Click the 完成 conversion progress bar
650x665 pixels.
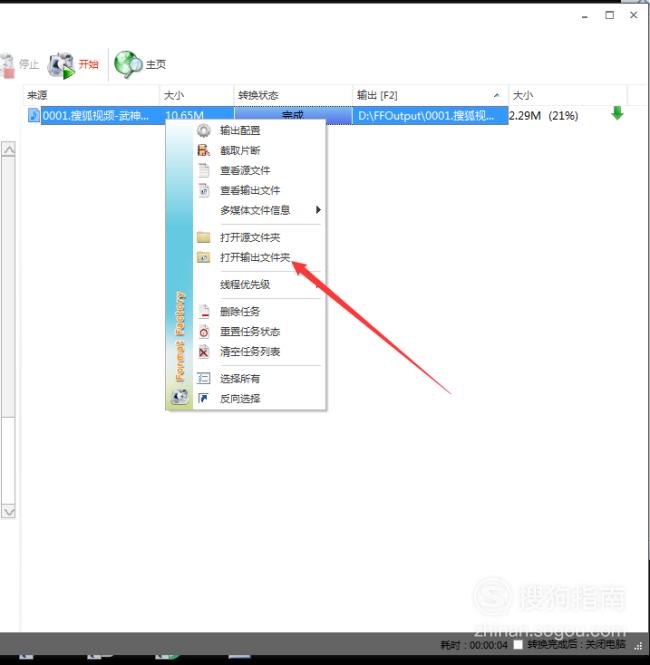pyautogui.click(x=293, y=115)
